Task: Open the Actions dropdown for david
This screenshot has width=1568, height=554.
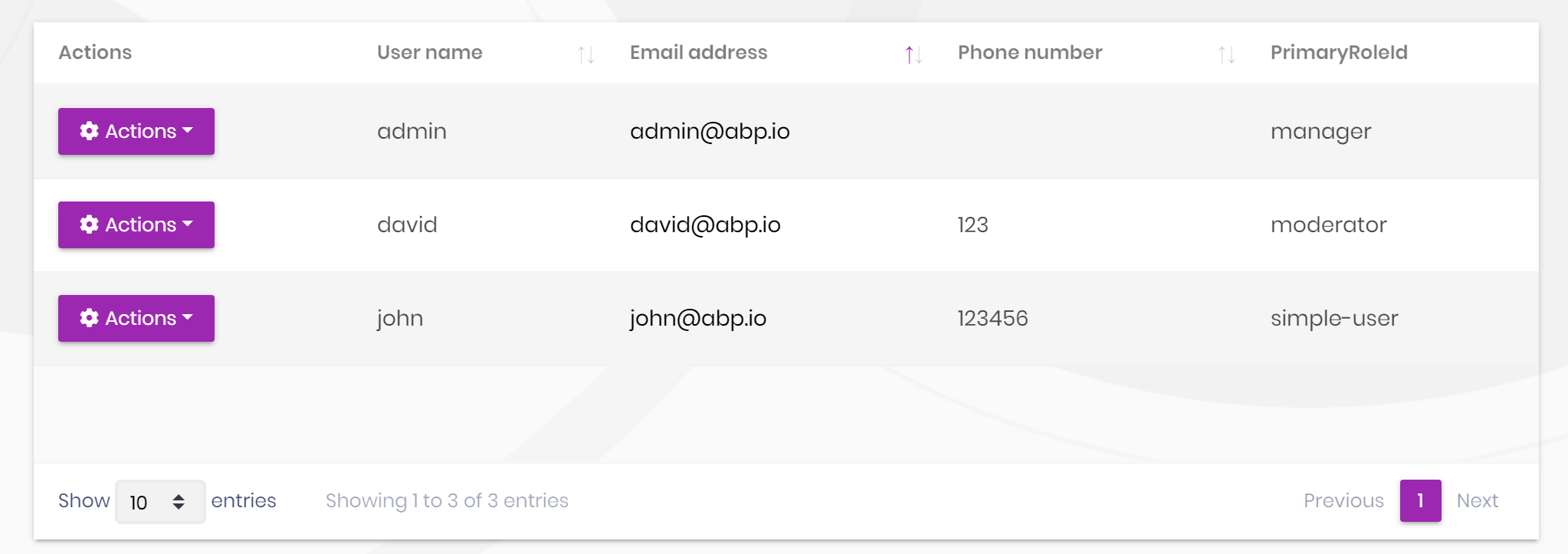Action: (x=136, y=225)
